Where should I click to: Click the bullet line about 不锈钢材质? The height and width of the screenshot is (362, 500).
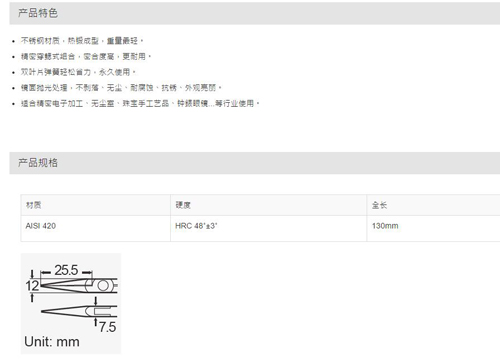pos(82,41)
